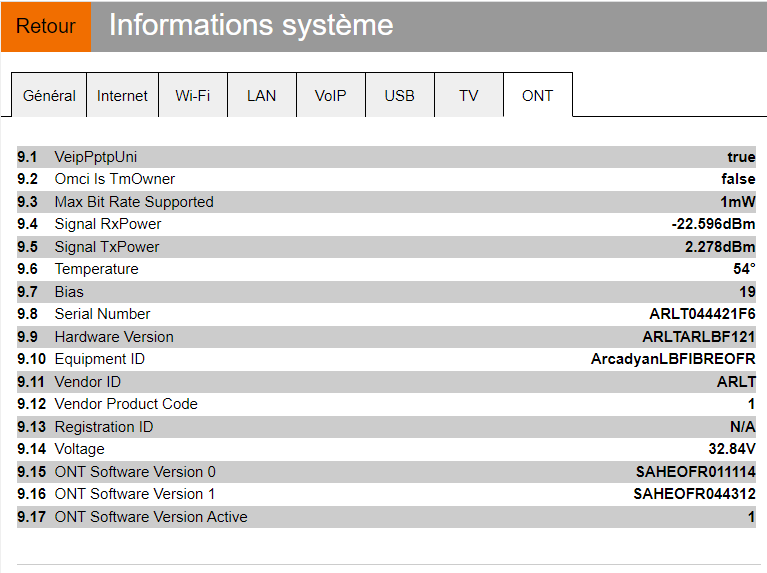
Task: Open the VoIP tab
Action: [330, 96]
